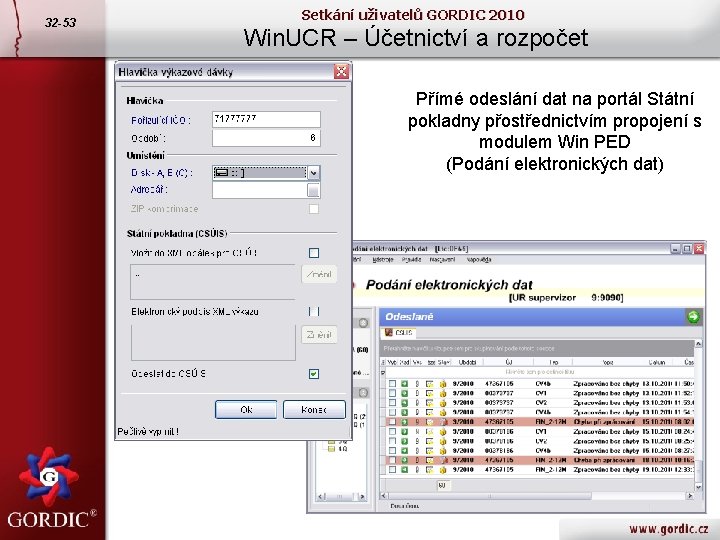This screenshot has width=720, height=540.
Task: Click Změnit button beside the electronic signature box
Action: click(319, 335)
